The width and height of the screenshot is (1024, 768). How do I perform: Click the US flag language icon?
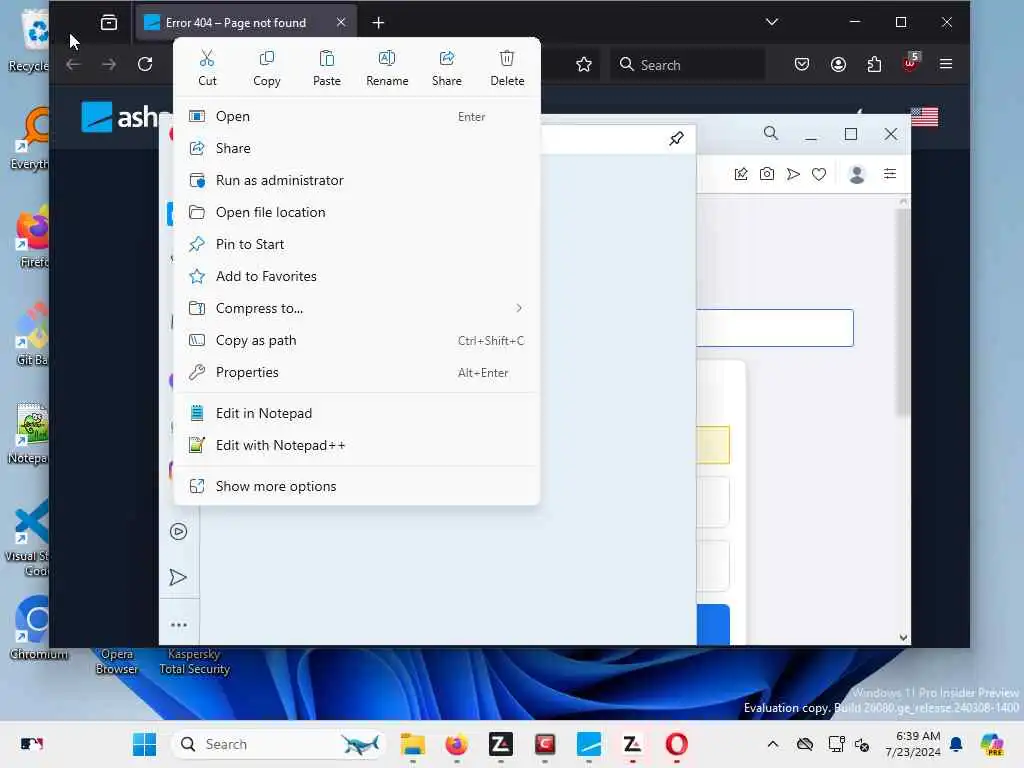point(925,117)
